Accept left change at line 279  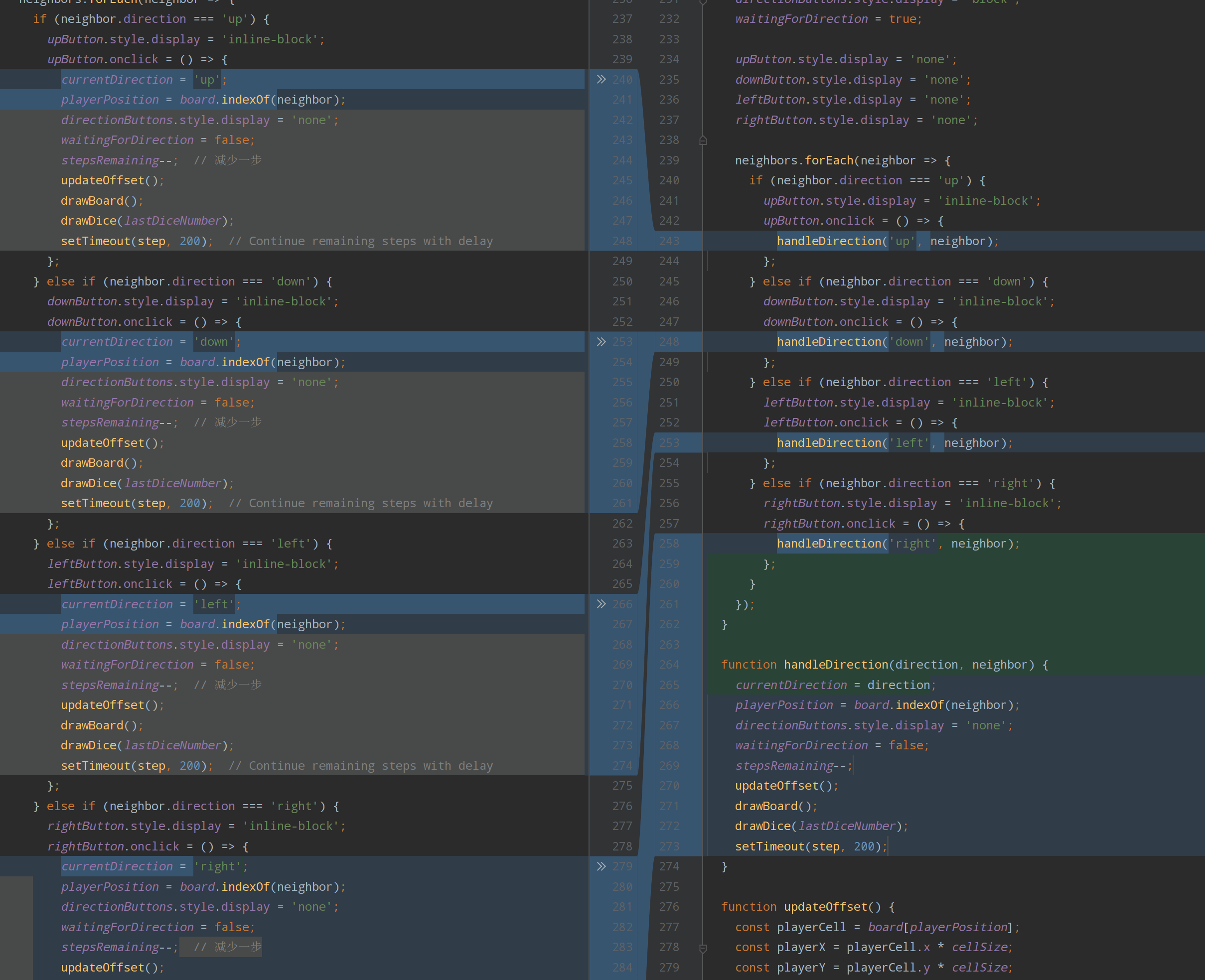coord(601,866)
